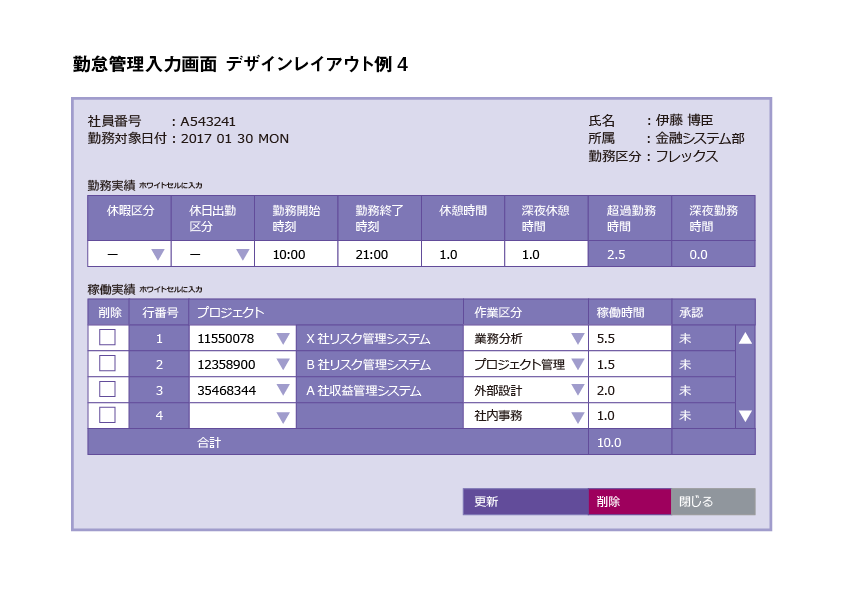Click the 勤務終了時刻 field showing 21:00
Viewport: 843px width, 597px height.
pos(380,254)
